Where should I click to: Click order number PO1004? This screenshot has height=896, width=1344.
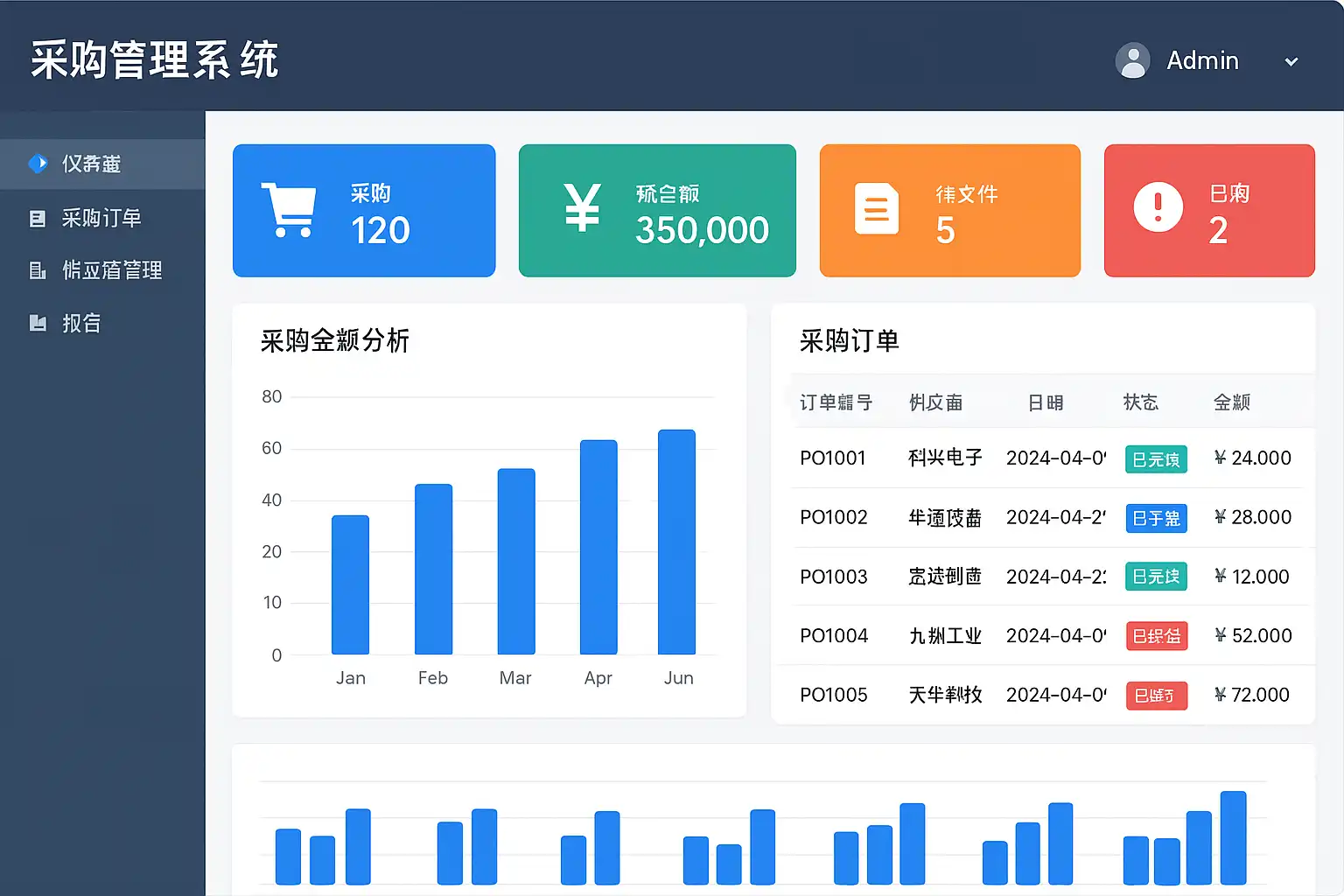coord(834,635)
